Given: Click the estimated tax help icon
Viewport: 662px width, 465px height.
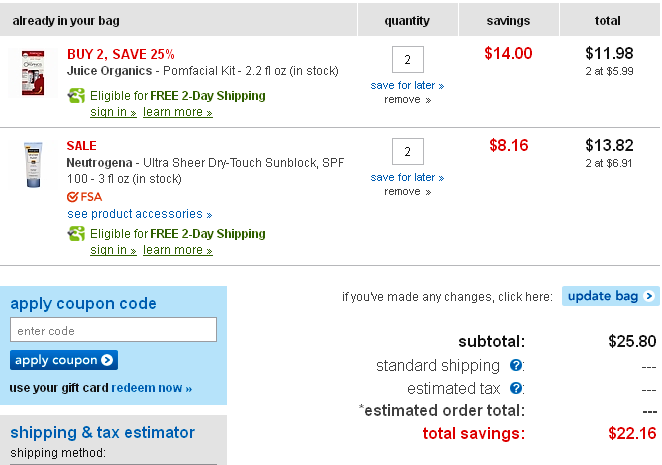Looking at the screenshot, I should click(515, 388).
